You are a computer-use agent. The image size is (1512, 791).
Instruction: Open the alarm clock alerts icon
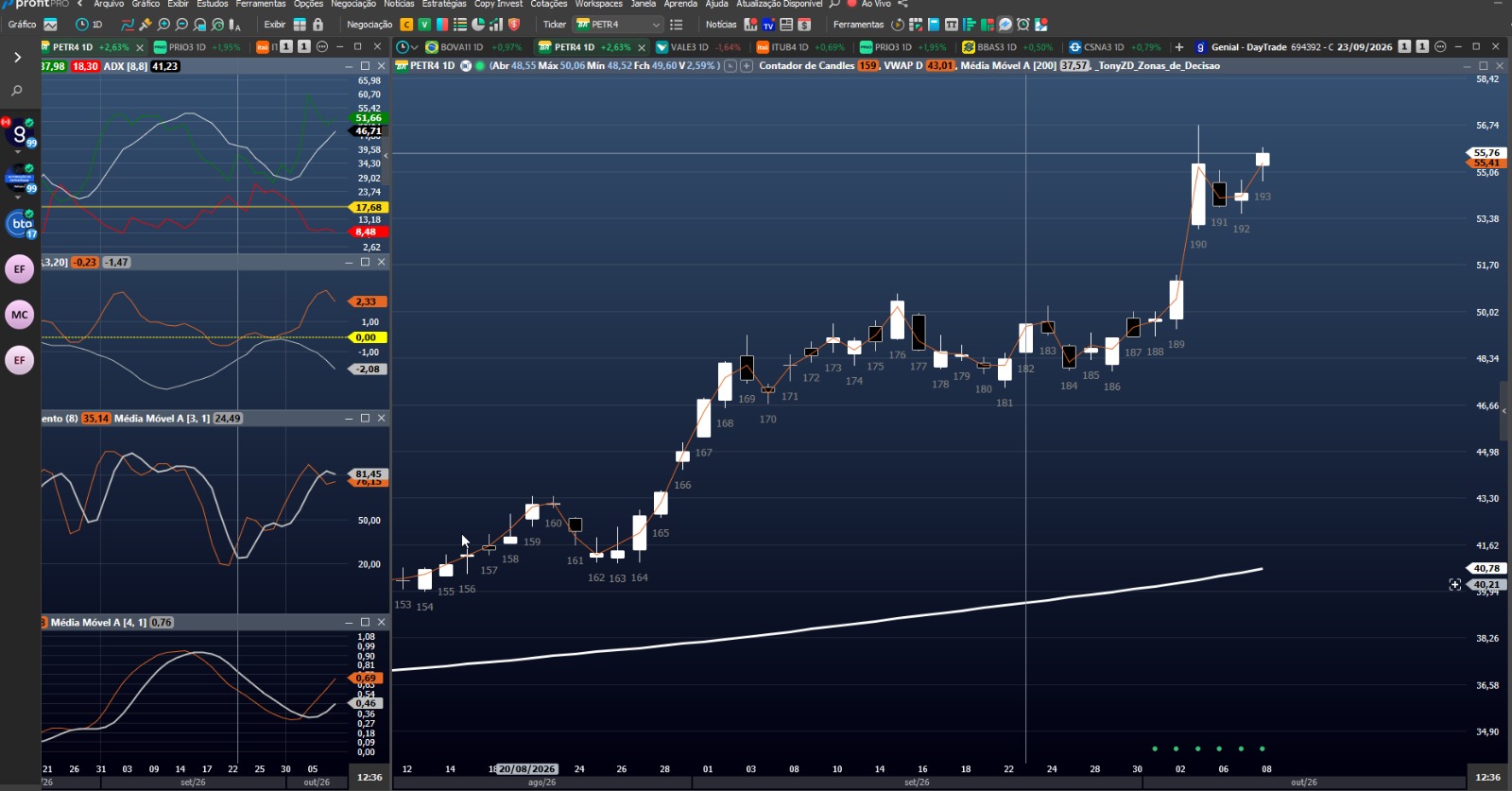[x=1022, y=25]
